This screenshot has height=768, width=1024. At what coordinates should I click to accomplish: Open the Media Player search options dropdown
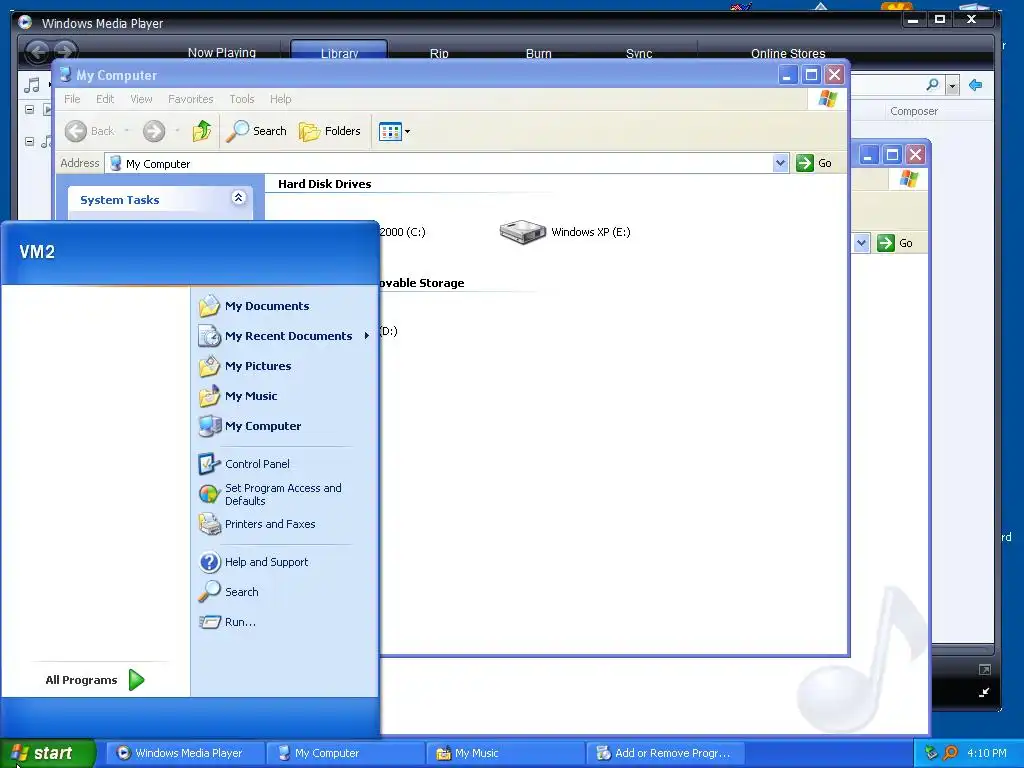pyautogui.click(x=952, y=86)
